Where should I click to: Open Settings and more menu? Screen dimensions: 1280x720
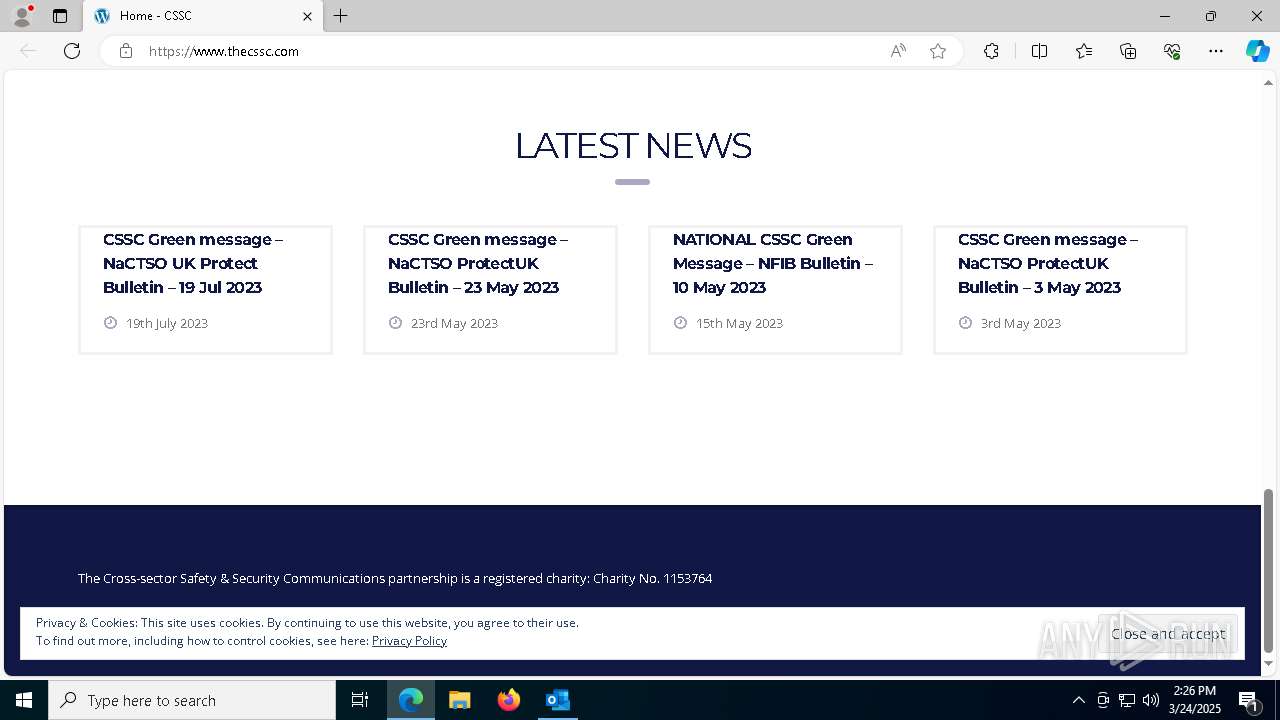[x=1216, y=51]
